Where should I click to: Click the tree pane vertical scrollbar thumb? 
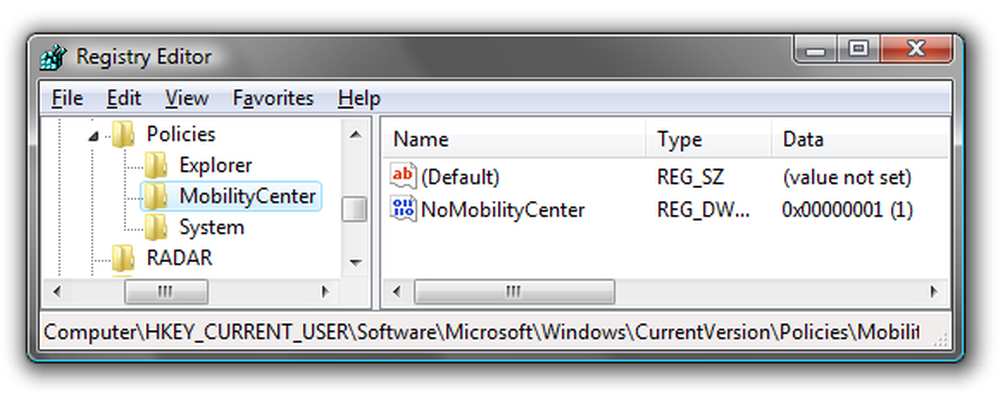click(x=354, y=210)
